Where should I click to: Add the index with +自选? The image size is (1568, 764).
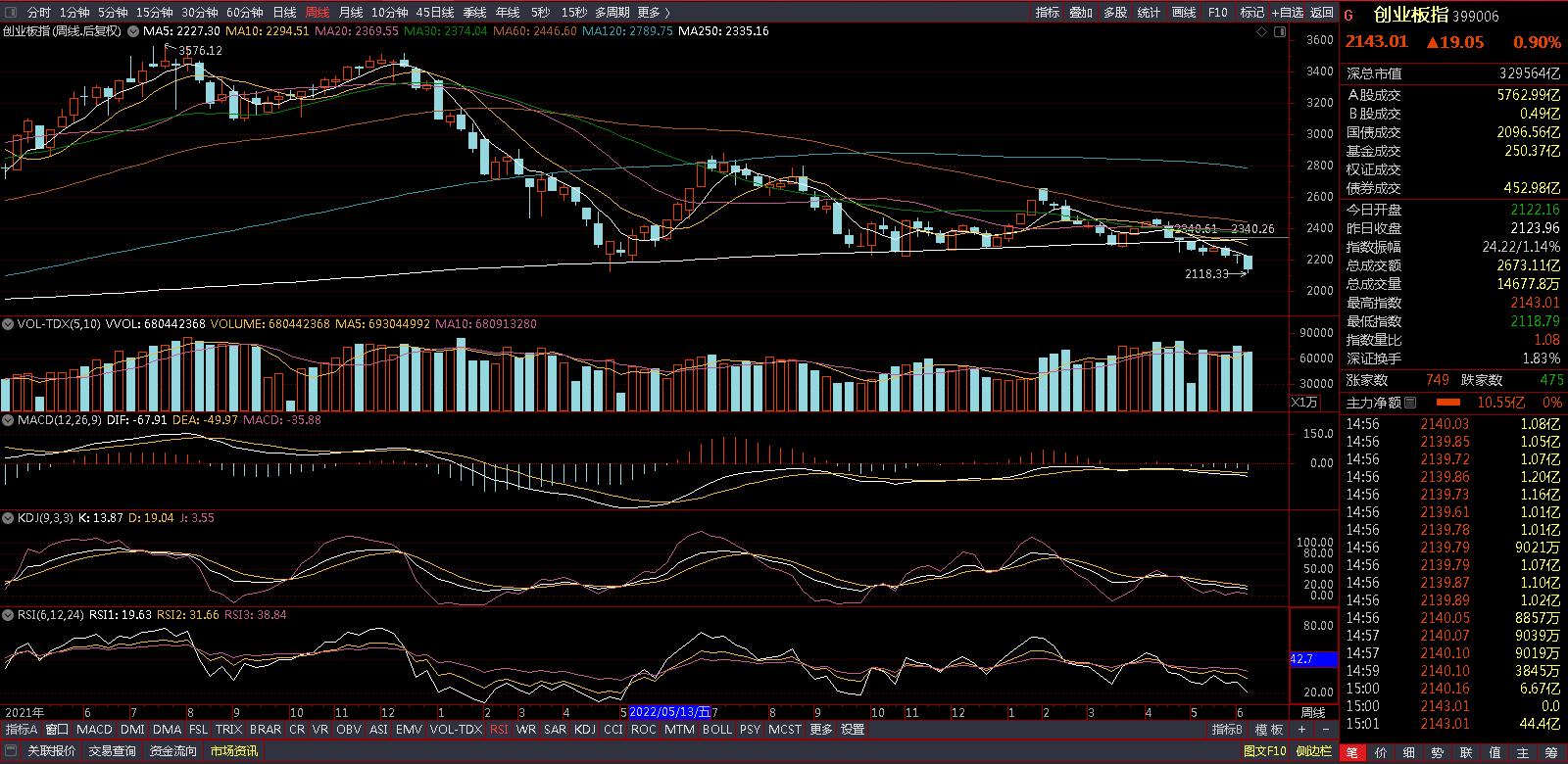click(1288, 13)
